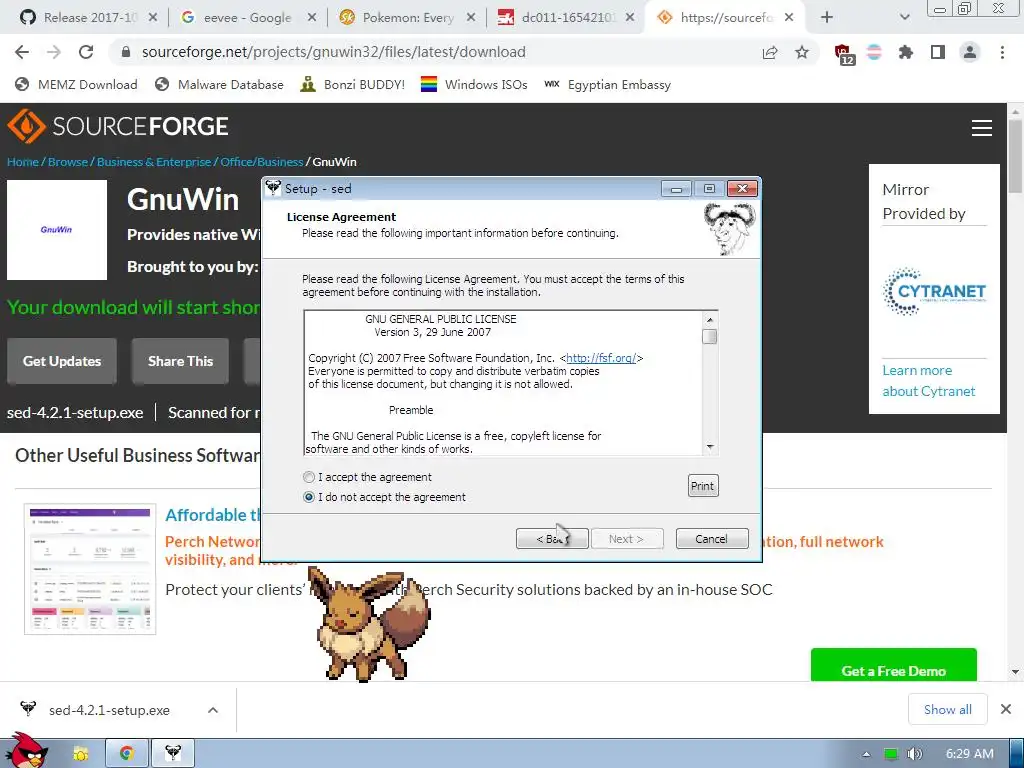
Task: Click the 6:29 AM taskbar clock
Action: coord(970,754)
